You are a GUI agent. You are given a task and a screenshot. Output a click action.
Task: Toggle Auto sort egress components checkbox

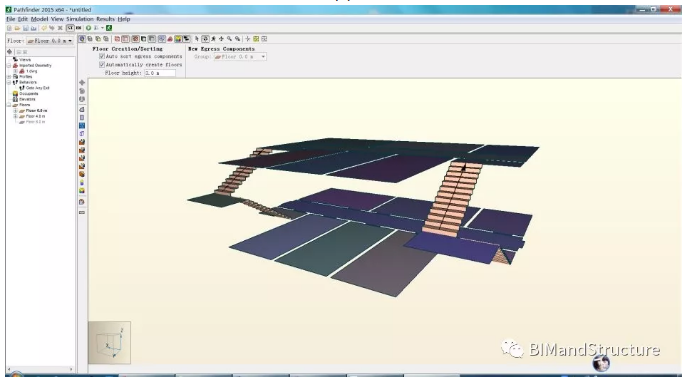click(x=102, y=56)
